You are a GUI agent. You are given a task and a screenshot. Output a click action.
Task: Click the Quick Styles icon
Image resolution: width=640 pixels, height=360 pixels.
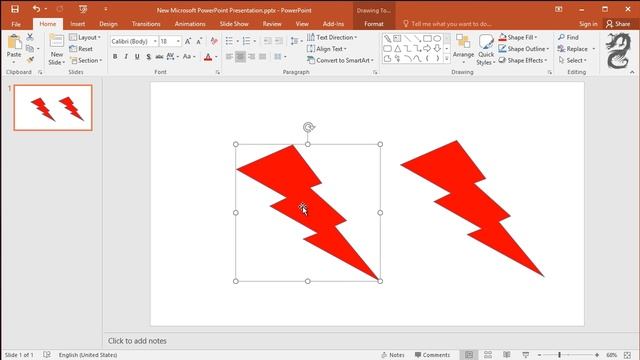click(486, 42)
